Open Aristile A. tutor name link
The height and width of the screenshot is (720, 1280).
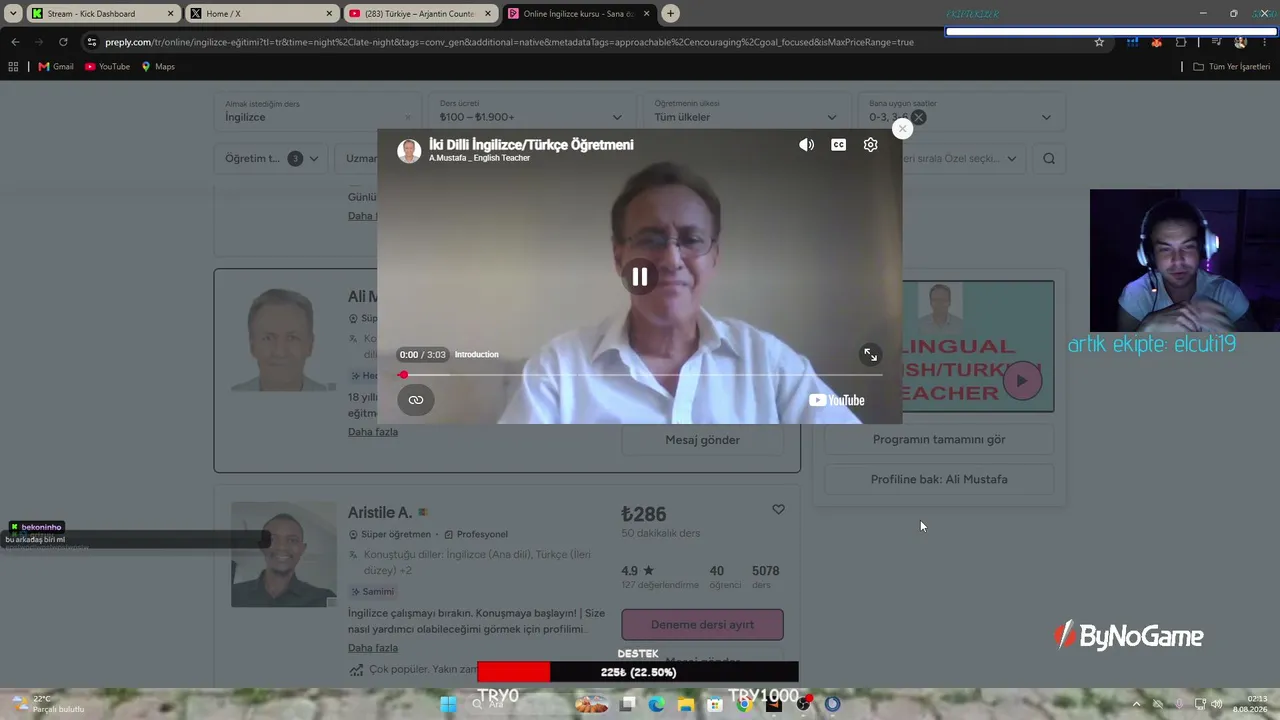click(x=380, y=513)
